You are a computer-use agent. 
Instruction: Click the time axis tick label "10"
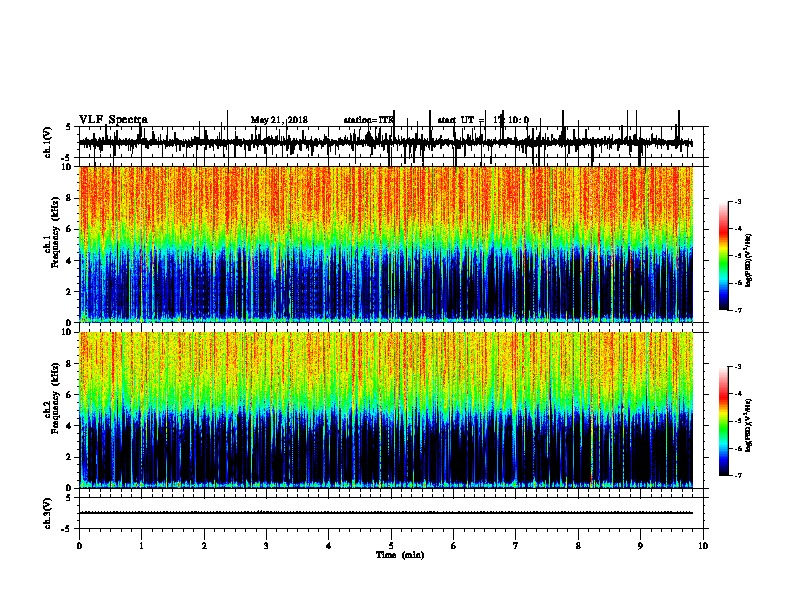pyautogui.click(x=703, y=546)
